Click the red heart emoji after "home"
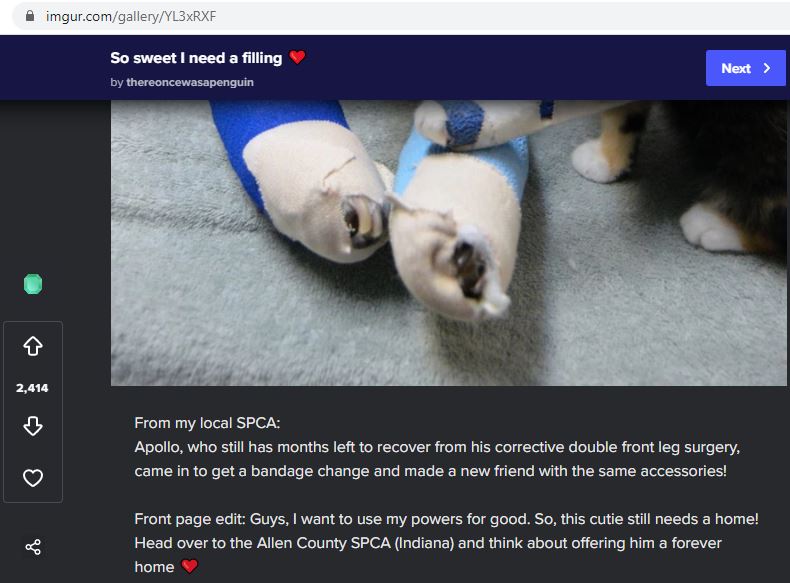Image resolution: width=790 pixels, height=583 pixels. pos(189,566)
